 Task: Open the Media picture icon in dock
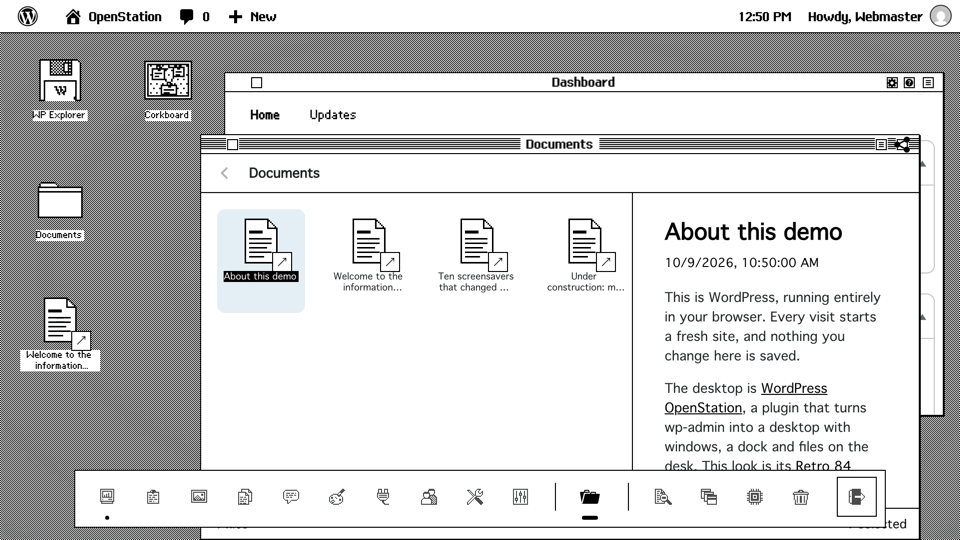tap(199, 497)
